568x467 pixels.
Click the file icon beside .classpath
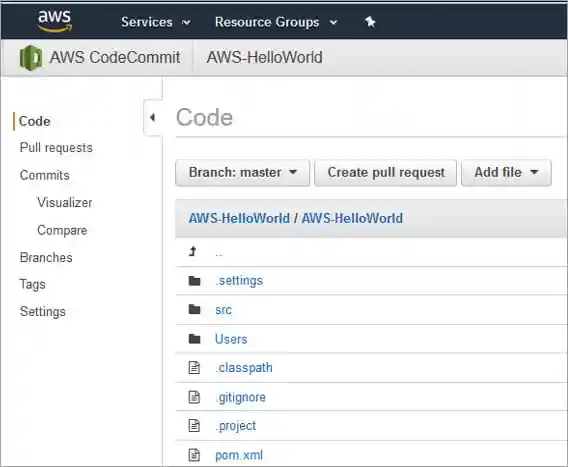(194, 367)
